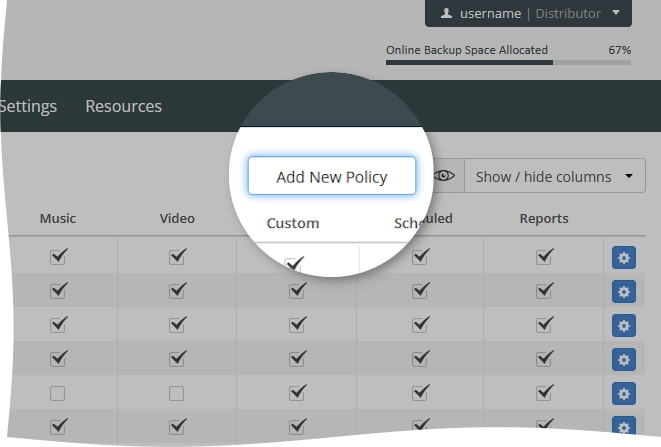Click the Reports column header

click(x=544, y=218)
